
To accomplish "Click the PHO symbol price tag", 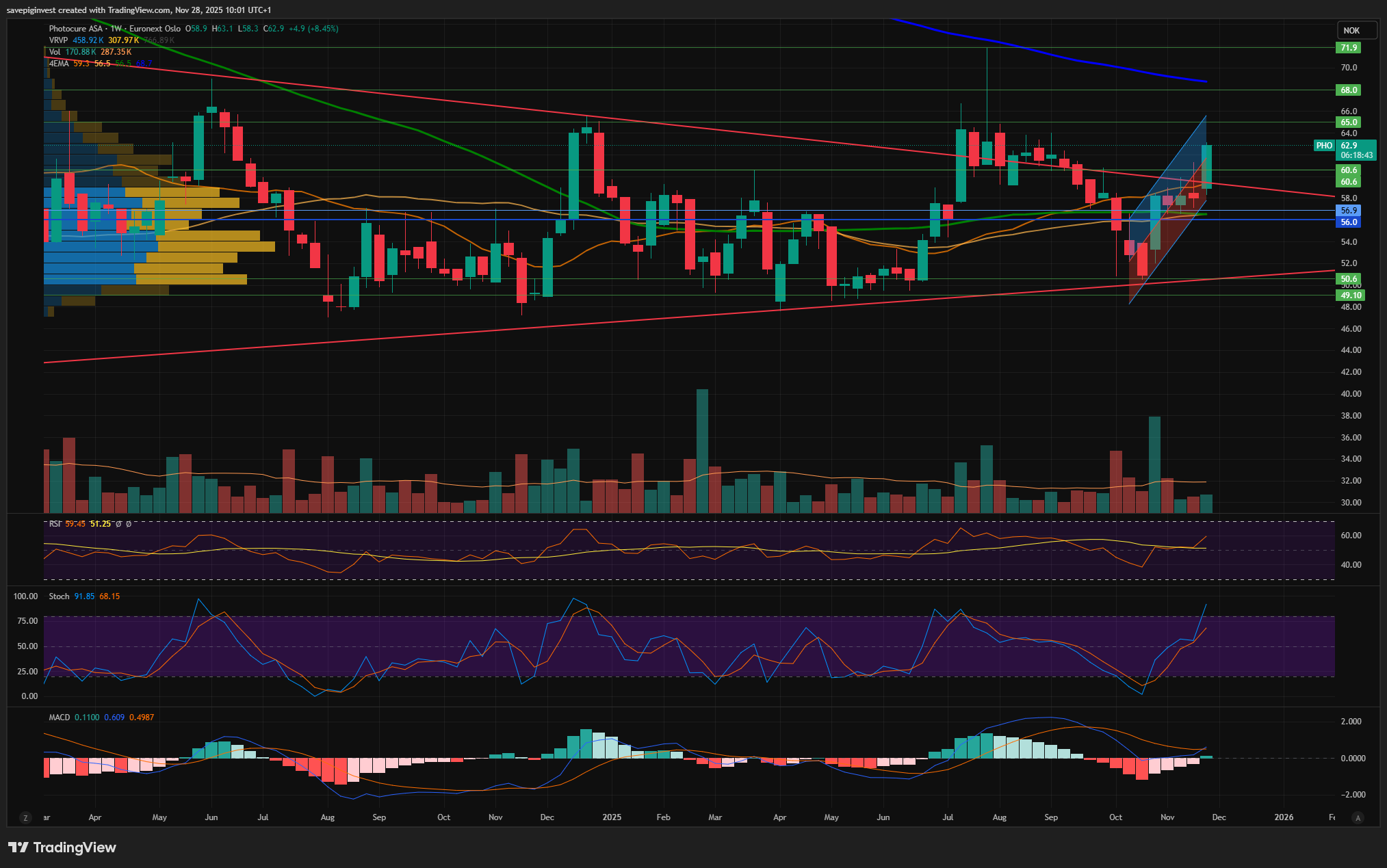I will (x=1324, y=146).
